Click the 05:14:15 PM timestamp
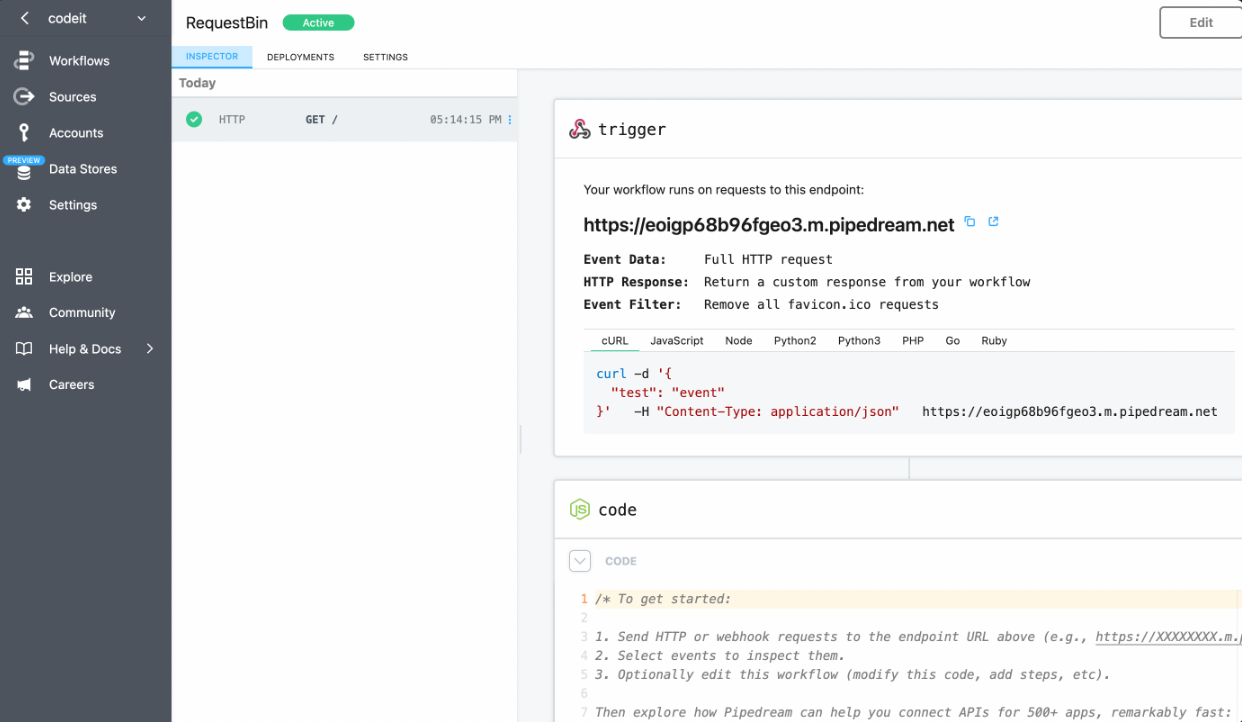The height and width of the screenshot is (722, 1242). (466, 120)
